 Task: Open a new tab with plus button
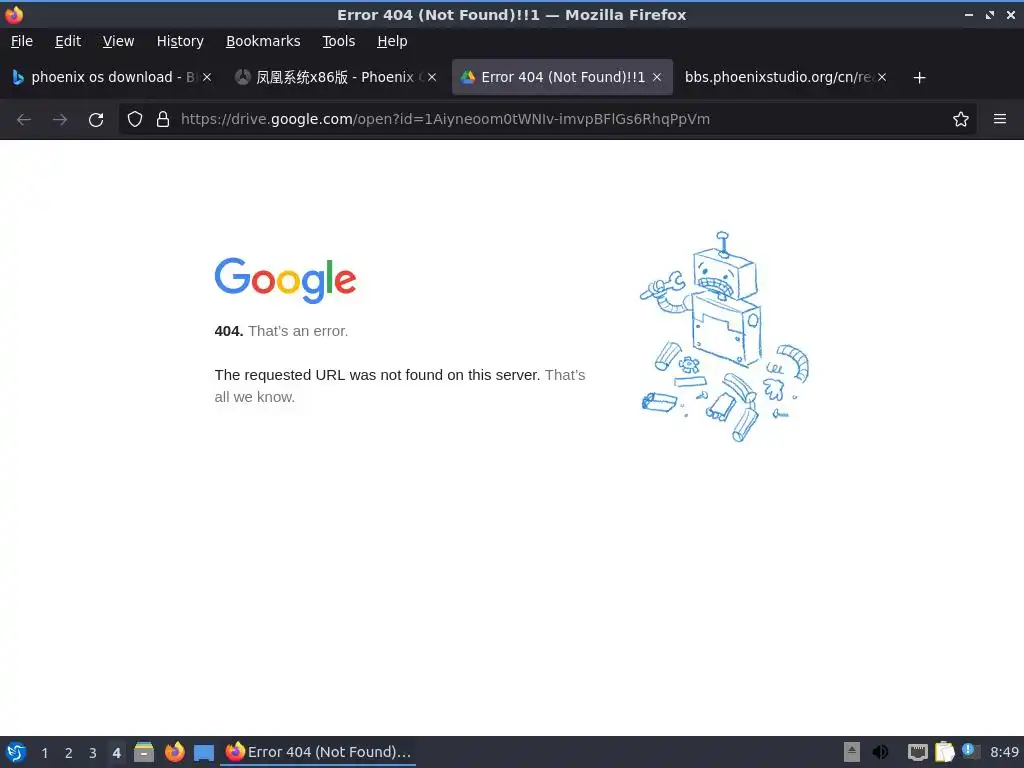920,78
